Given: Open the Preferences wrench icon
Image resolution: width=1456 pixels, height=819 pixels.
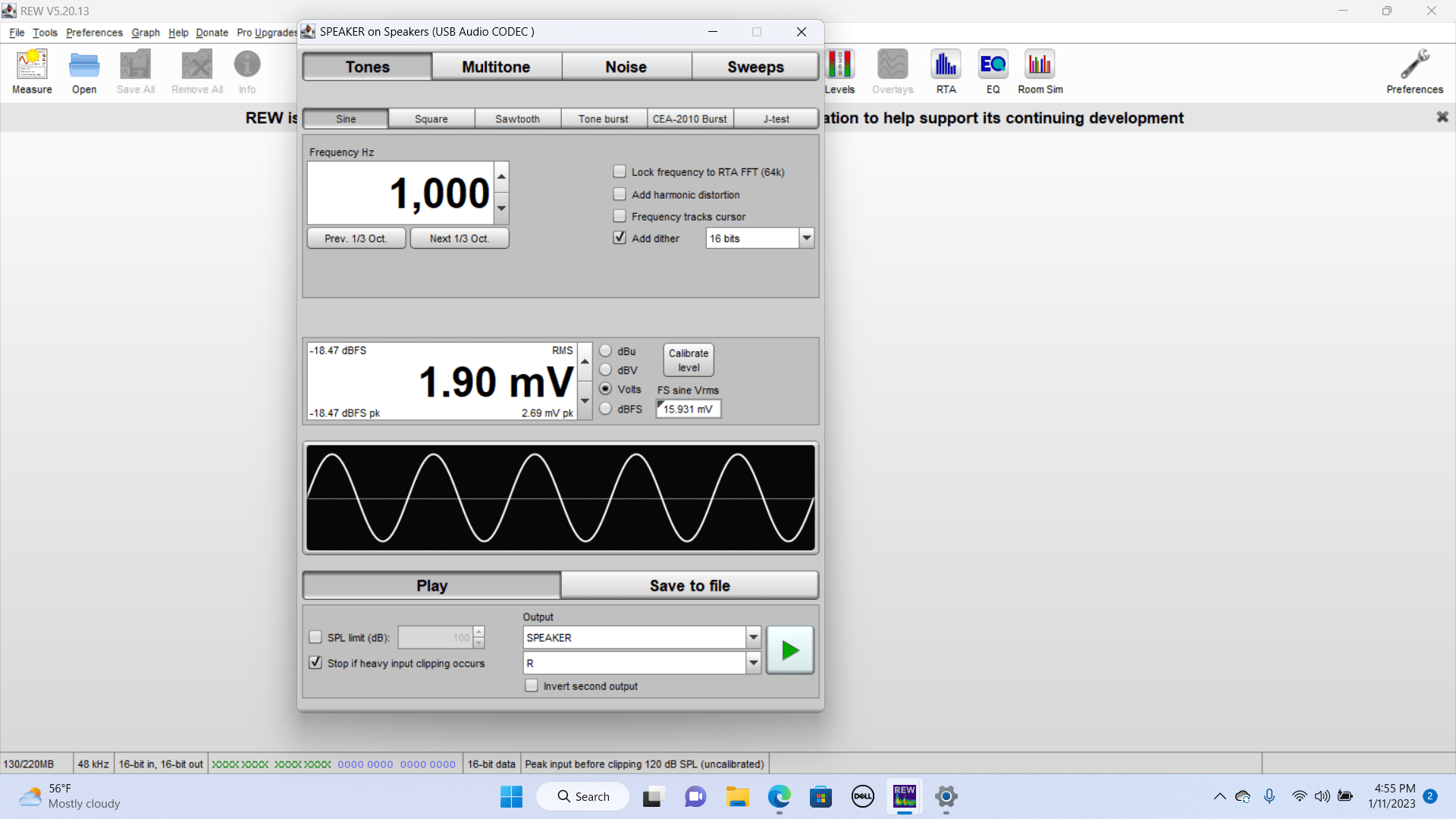Looking at the screenshot, I should (1414, 72).
